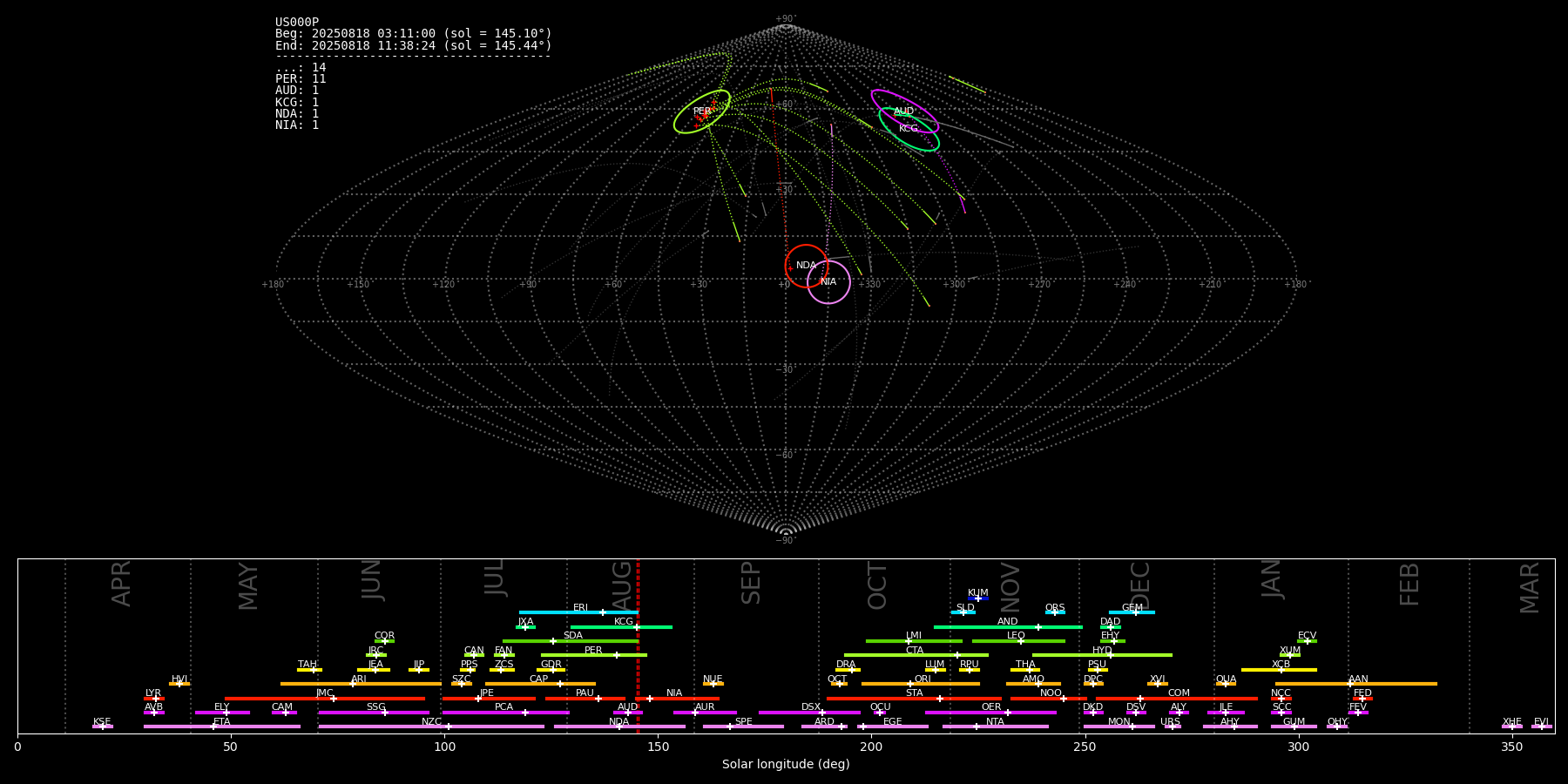This screenshot has width=1568, height=784.
Task: Click the NZC shower bar in timeline
Action: click(x=431, y=727)
